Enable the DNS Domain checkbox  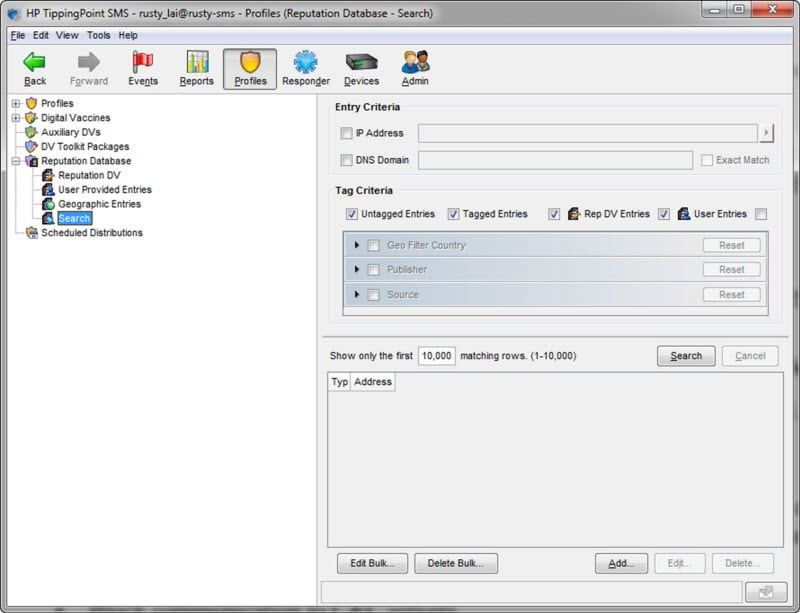point(346,160)
